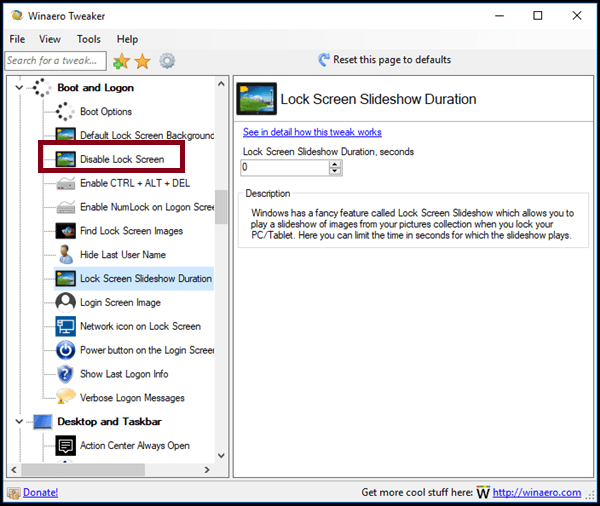Viewport: 600px width, 506px height.
Task: Click the Show Last Logon Info shield icon
Action: click(65, 374)
